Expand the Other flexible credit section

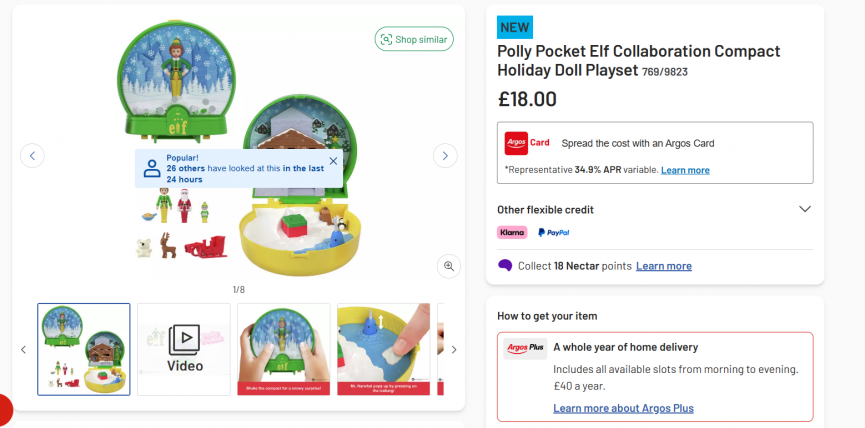click(805, 209)
